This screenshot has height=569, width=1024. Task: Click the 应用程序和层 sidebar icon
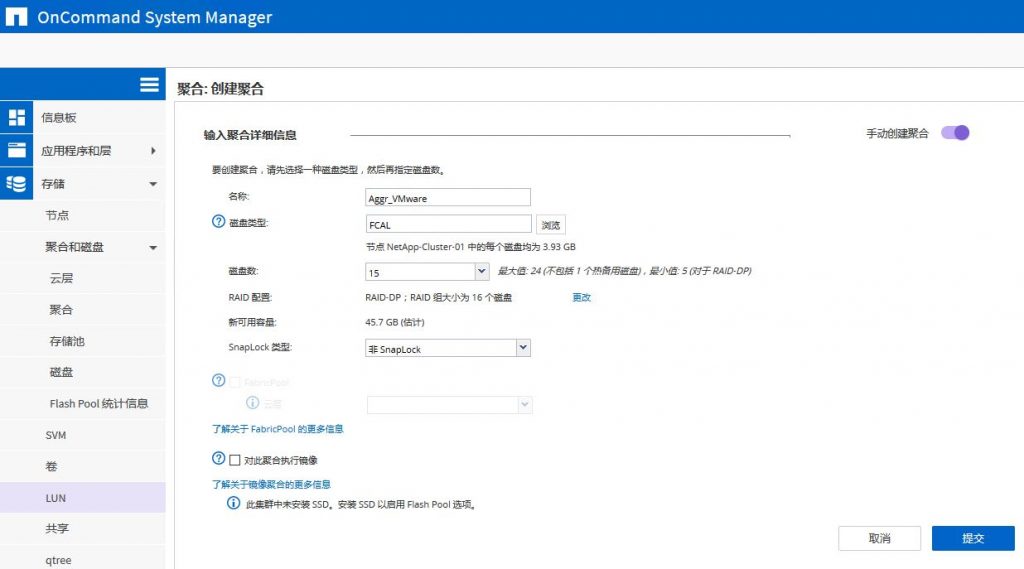[16, 150]
